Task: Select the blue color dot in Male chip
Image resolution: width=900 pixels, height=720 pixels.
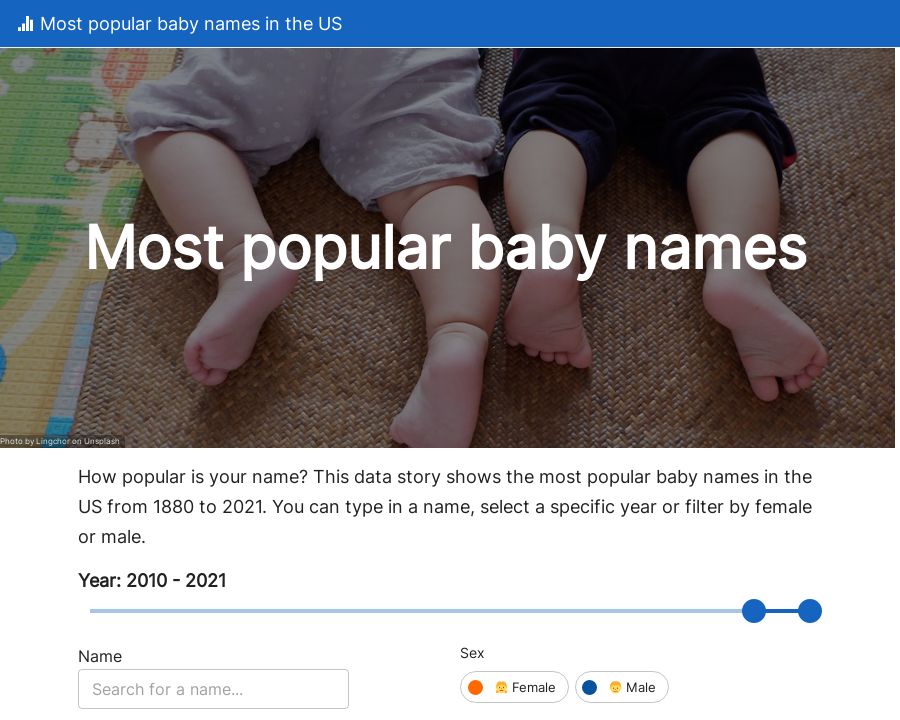Action: click(590, 687)
